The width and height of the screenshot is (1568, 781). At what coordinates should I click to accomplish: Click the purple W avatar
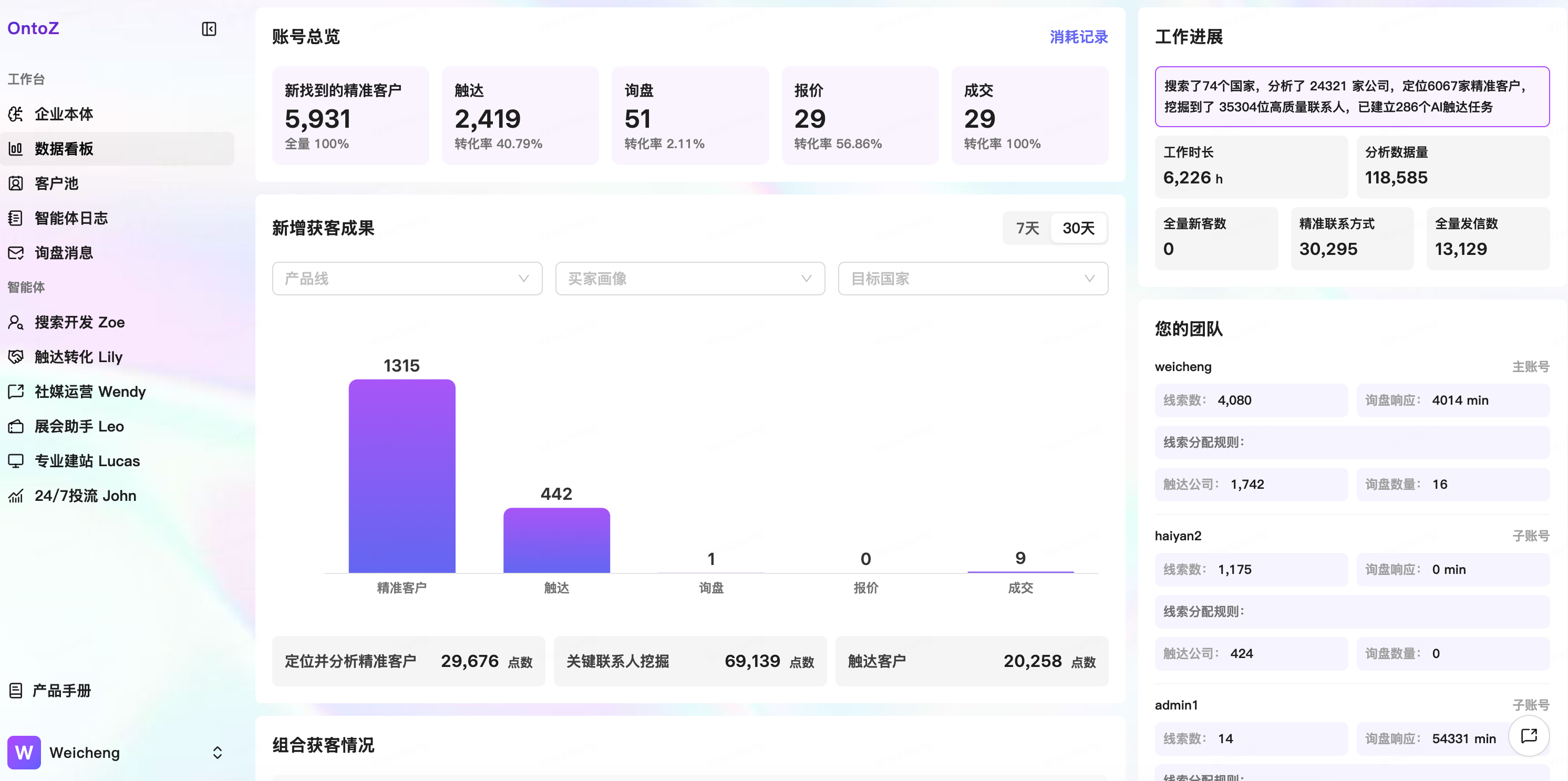24,753
